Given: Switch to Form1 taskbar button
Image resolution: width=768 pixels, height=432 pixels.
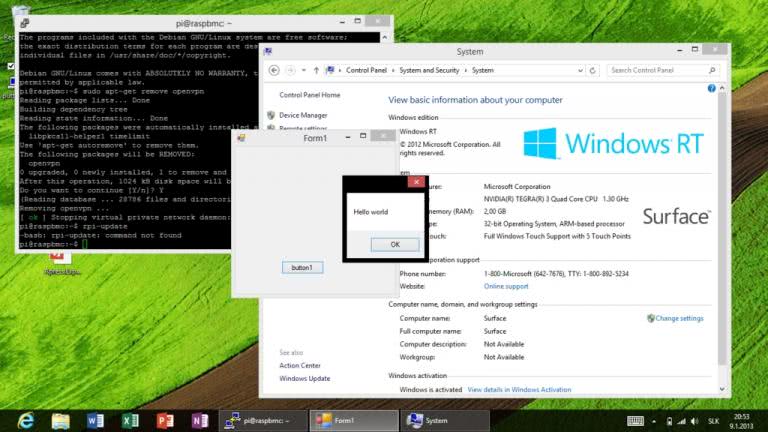Looking at the screenshot, I should pyautogui.click(x=354, y=421).
